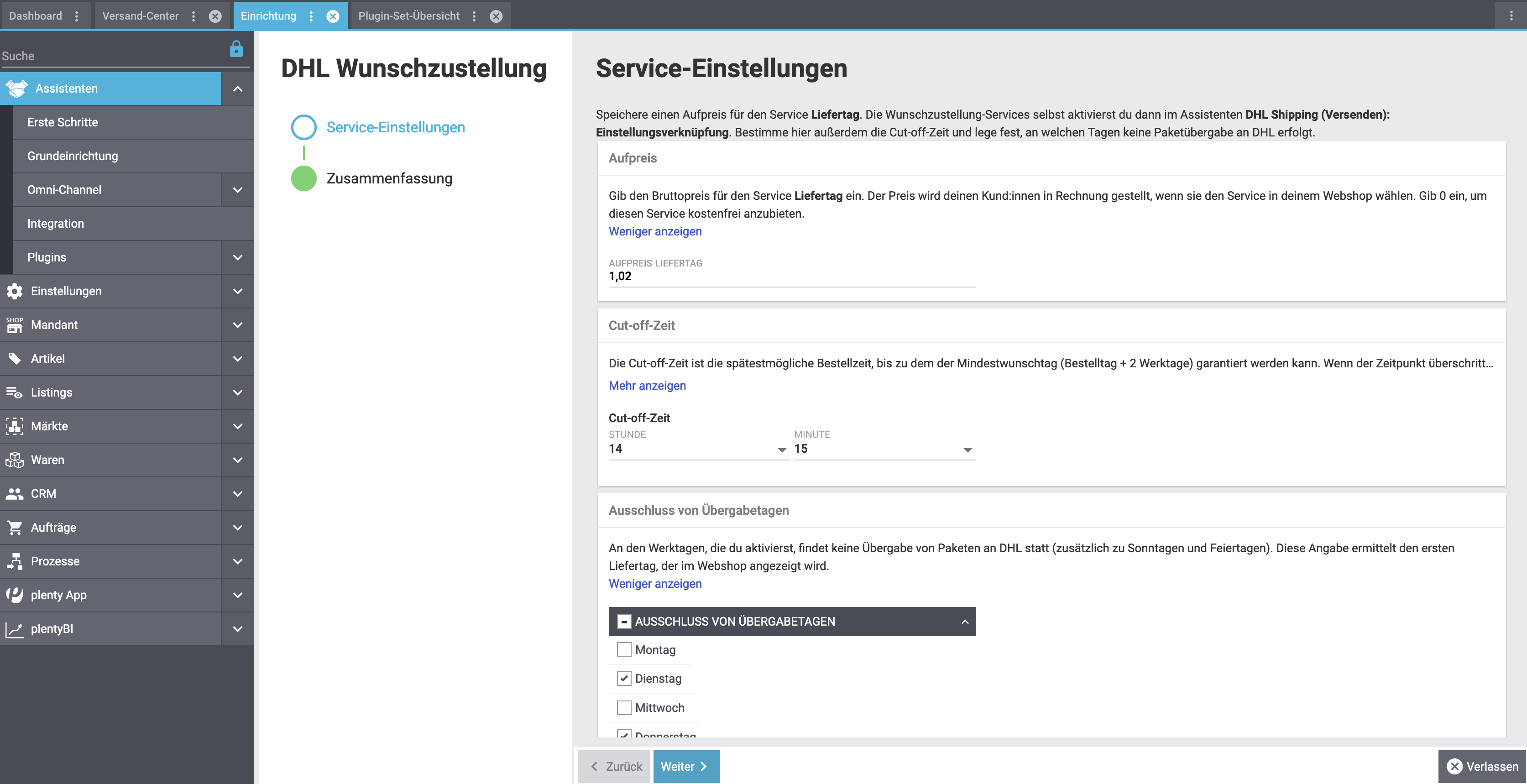
Task: Expand the CRM menu chevron
Action: (x=238, y=494)
